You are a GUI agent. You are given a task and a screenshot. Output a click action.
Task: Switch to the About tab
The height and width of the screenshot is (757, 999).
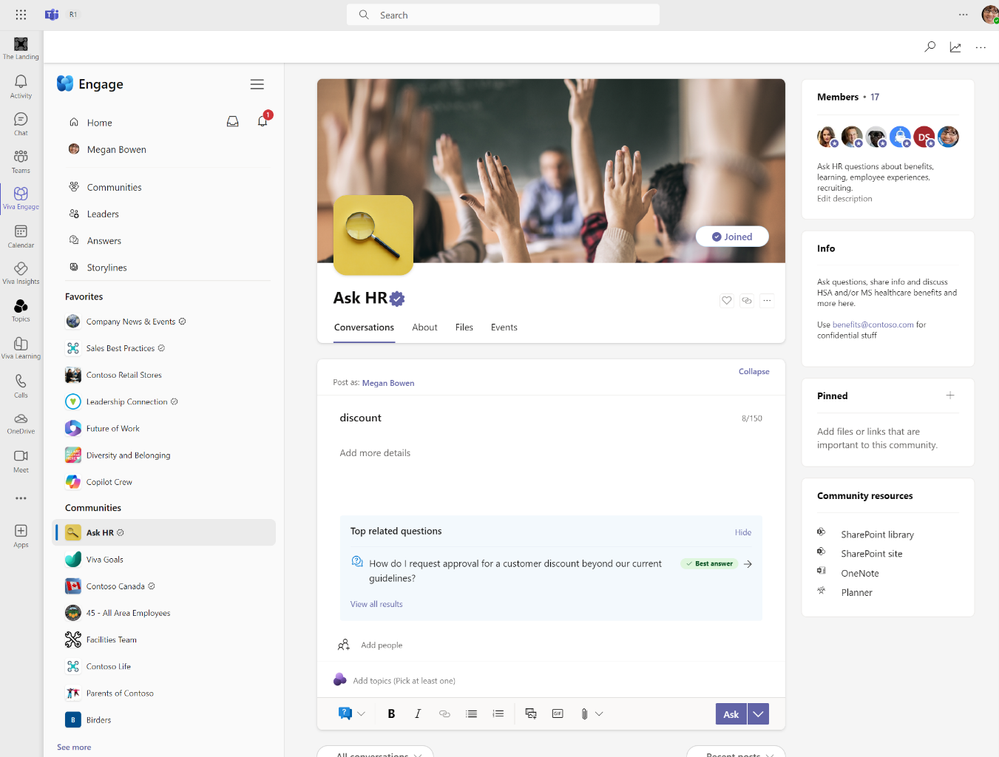[x=424, y=327]
